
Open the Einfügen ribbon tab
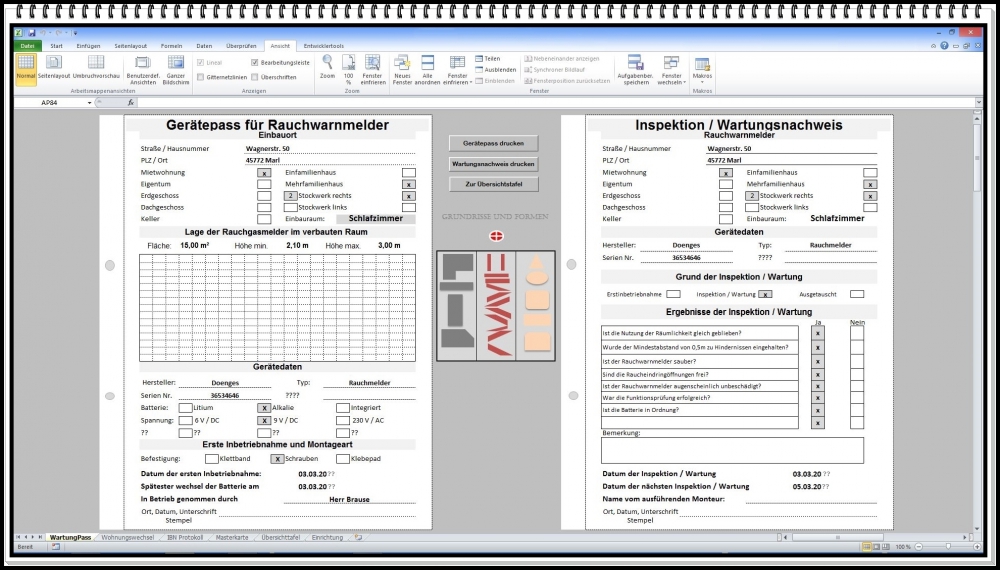88,46
